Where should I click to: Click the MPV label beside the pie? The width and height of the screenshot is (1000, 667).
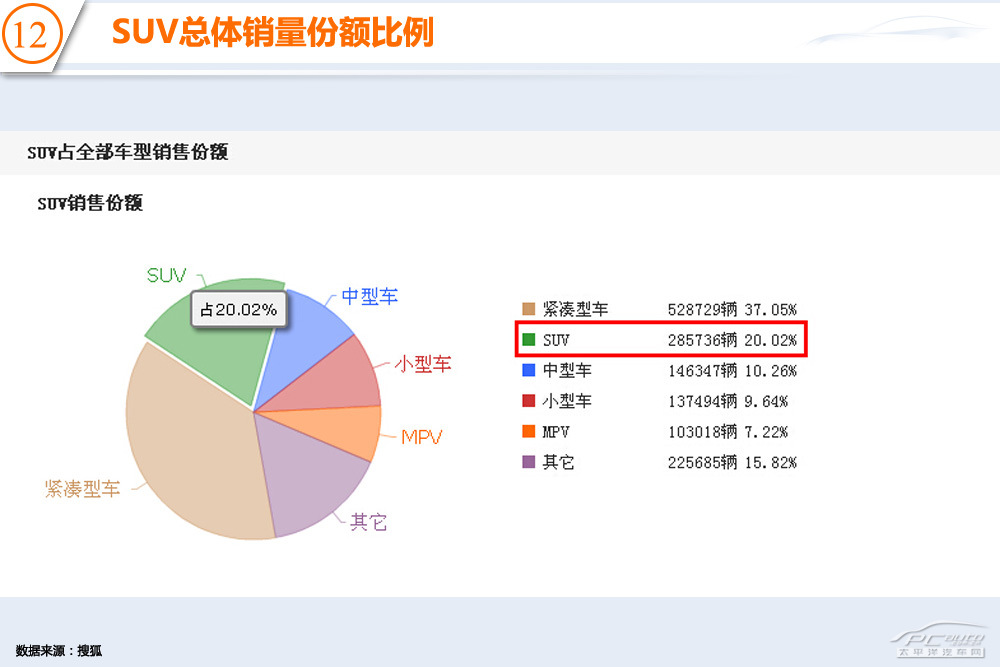click(421, 437)
